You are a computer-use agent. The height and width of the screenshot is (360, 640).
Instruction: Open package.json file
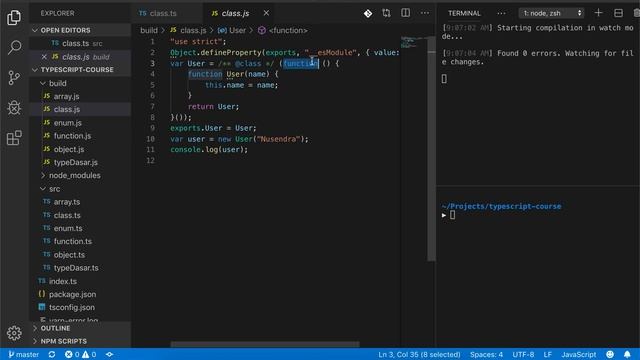(x=80, y=294)
